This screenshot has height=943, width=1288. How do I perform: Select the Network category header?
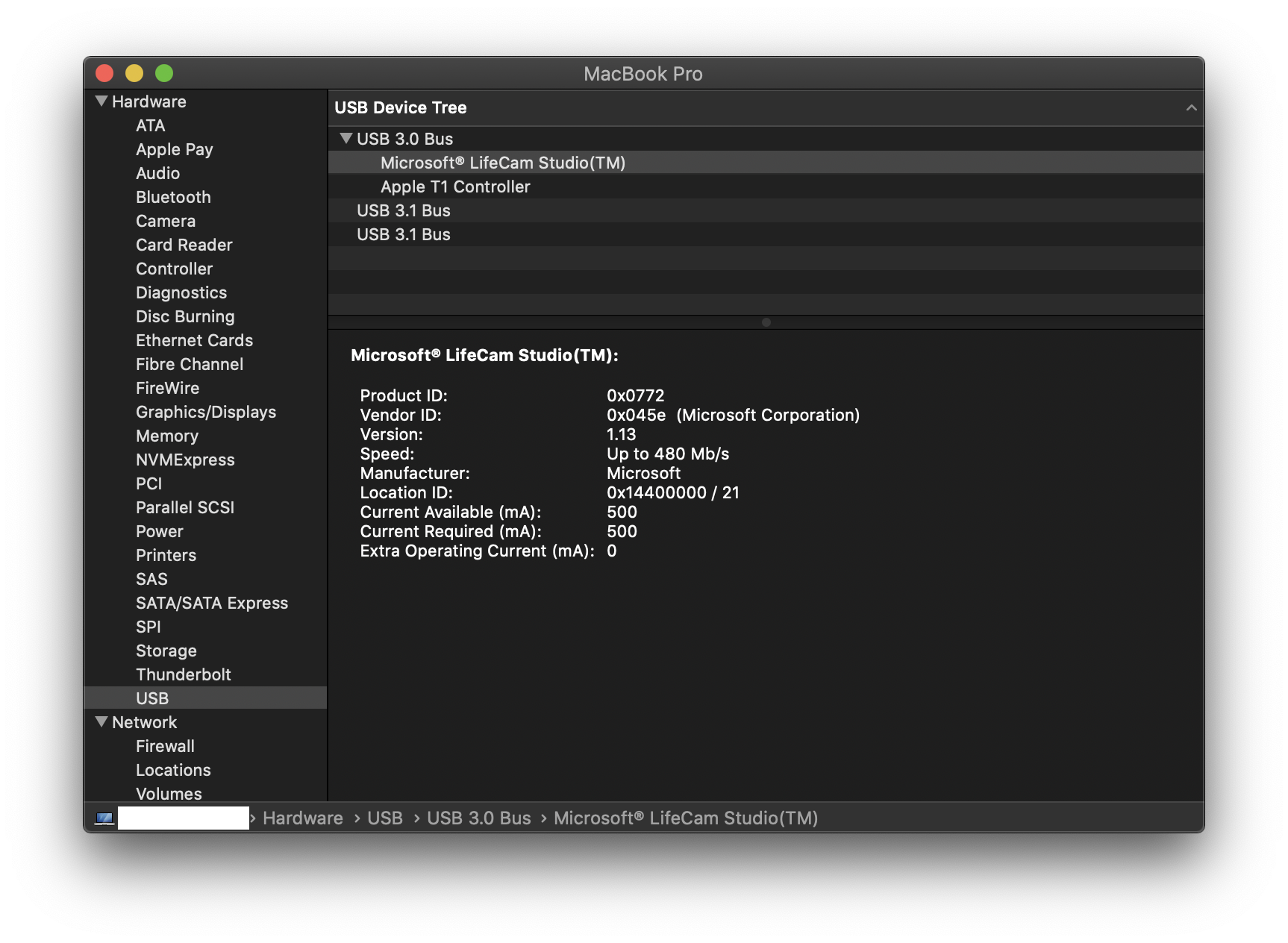(x=145, y=722)
